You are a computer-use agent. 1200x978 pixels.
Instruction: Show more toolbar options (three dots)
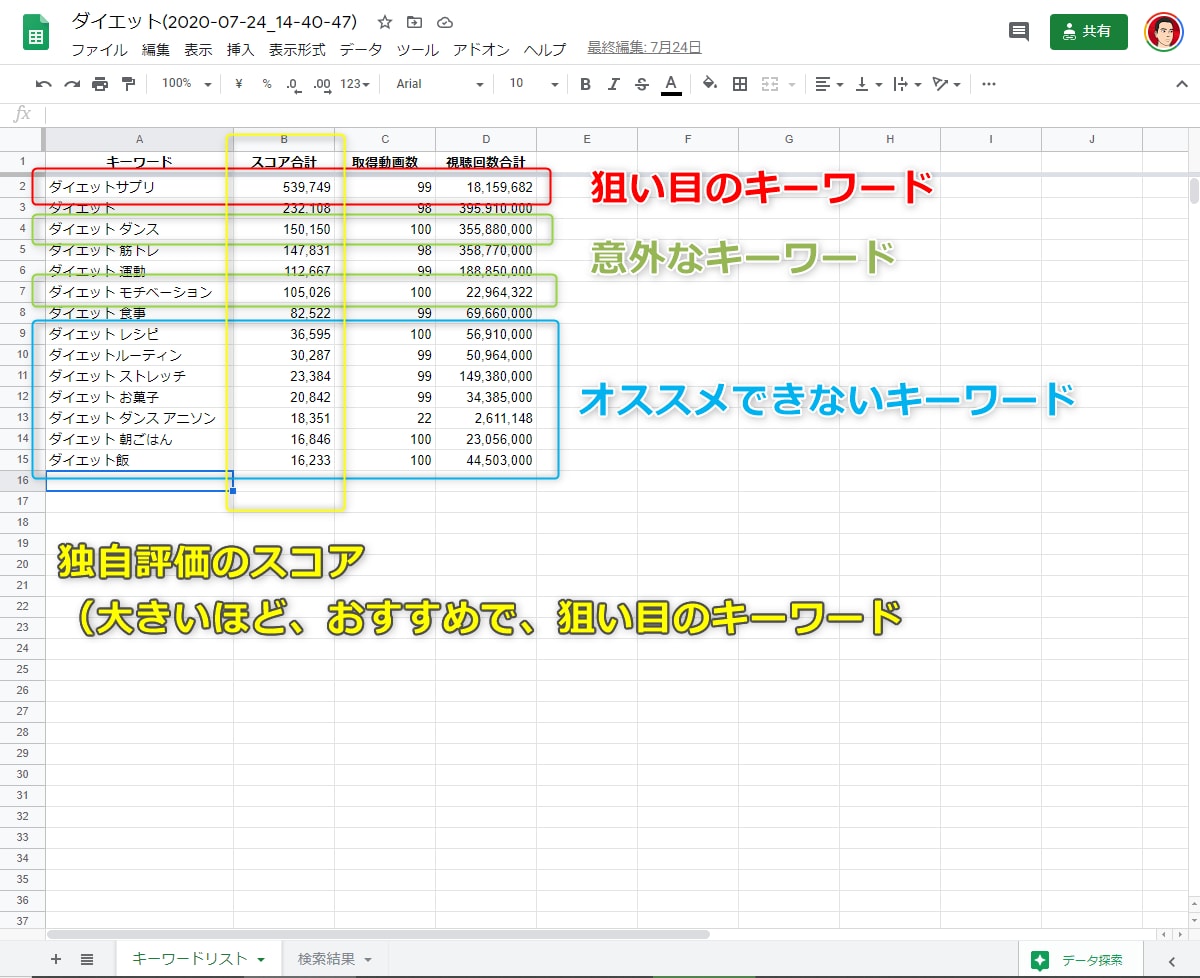click(989, 84)
